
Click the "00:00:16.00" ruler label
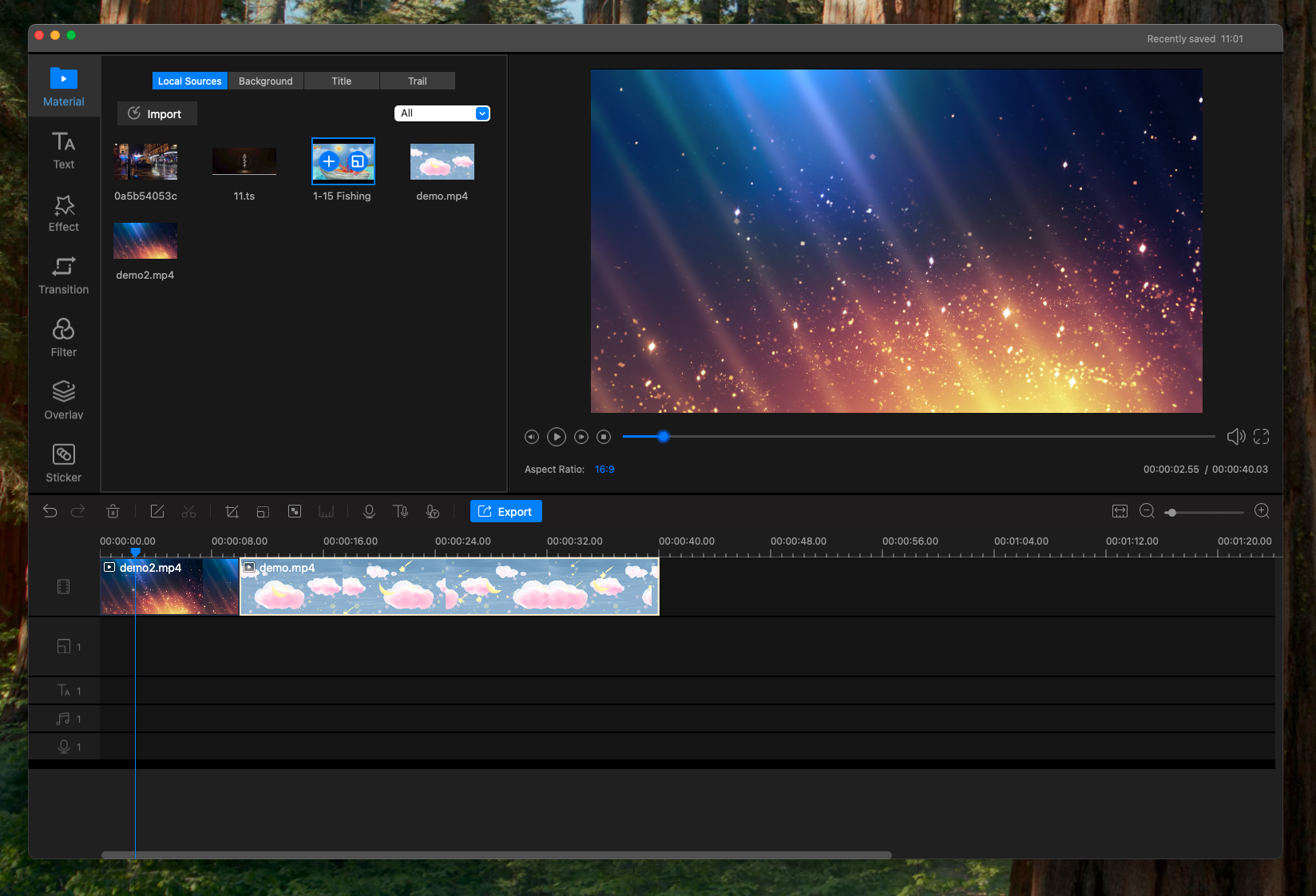[x=351, y=541]
